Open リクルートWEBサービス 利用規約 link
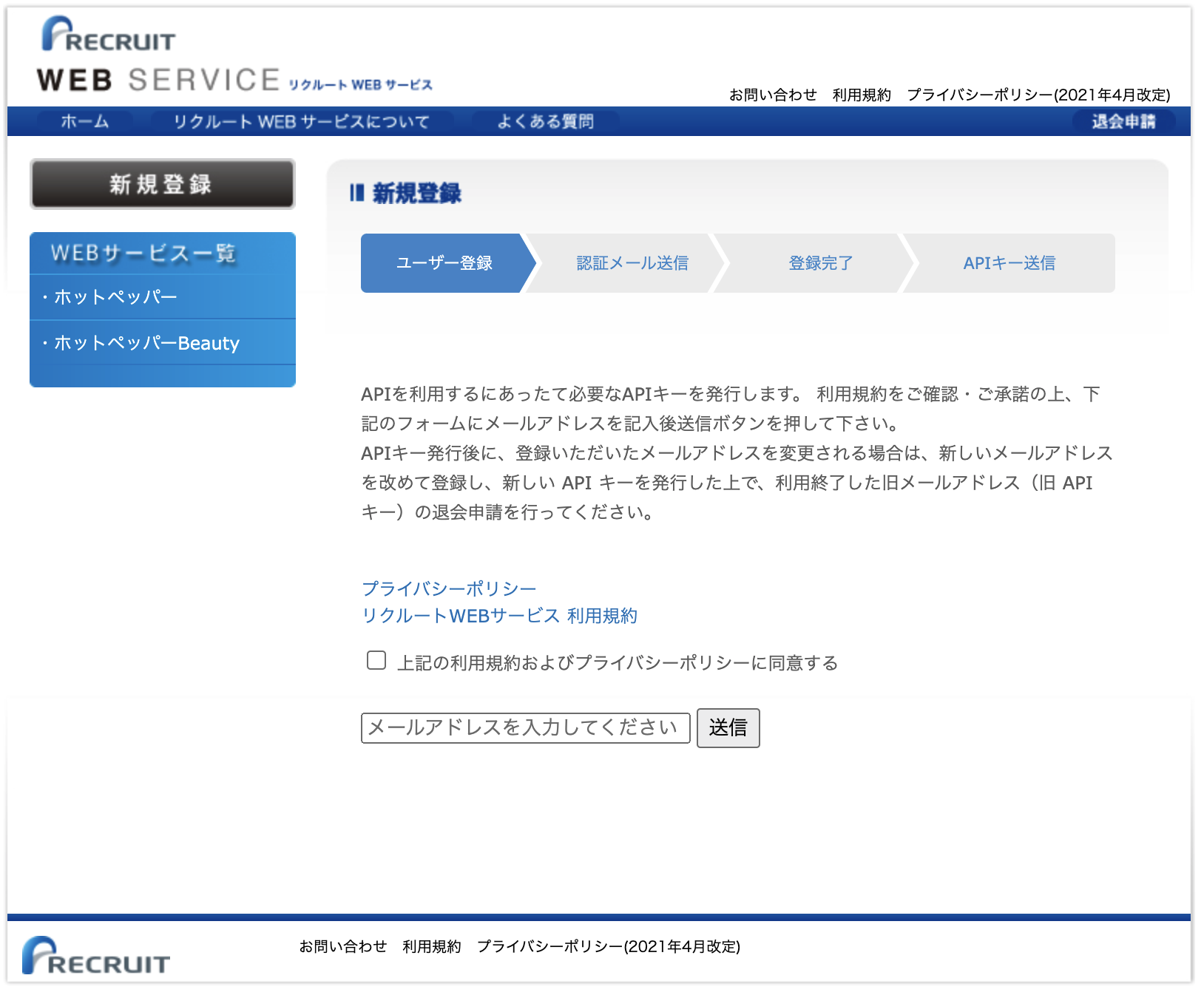Screen dimensions: 1204x995 (x=499, y=616)
